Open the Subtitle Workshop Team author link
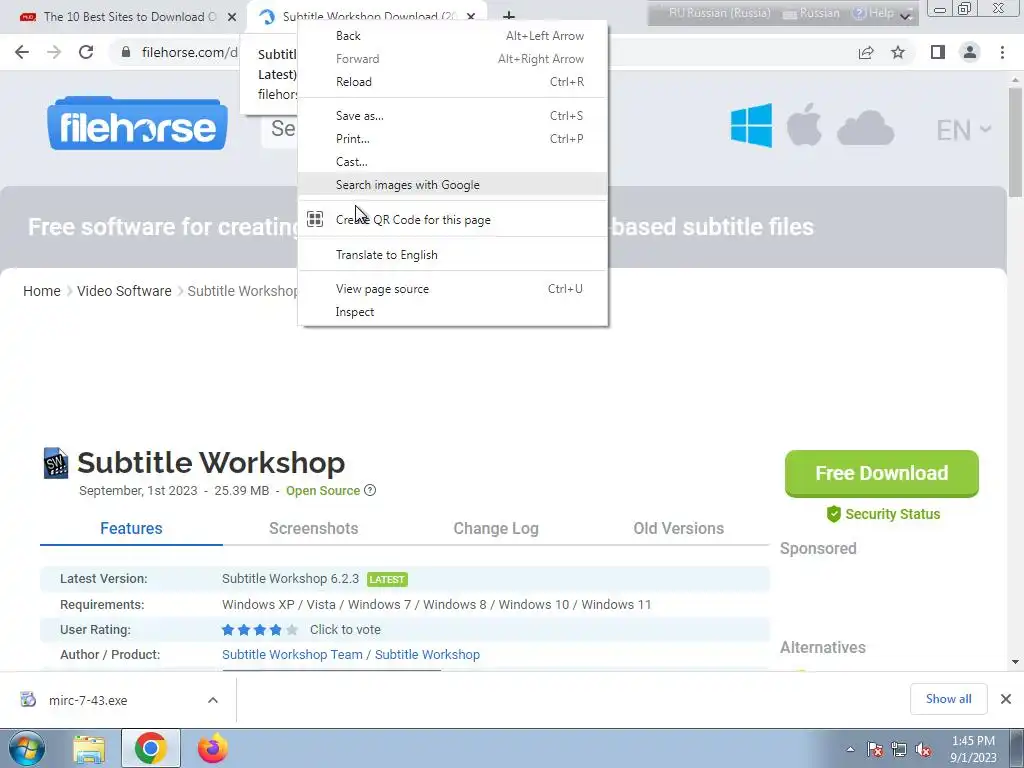Viewport: 1024px width, 768px height. tap(292, 654)
